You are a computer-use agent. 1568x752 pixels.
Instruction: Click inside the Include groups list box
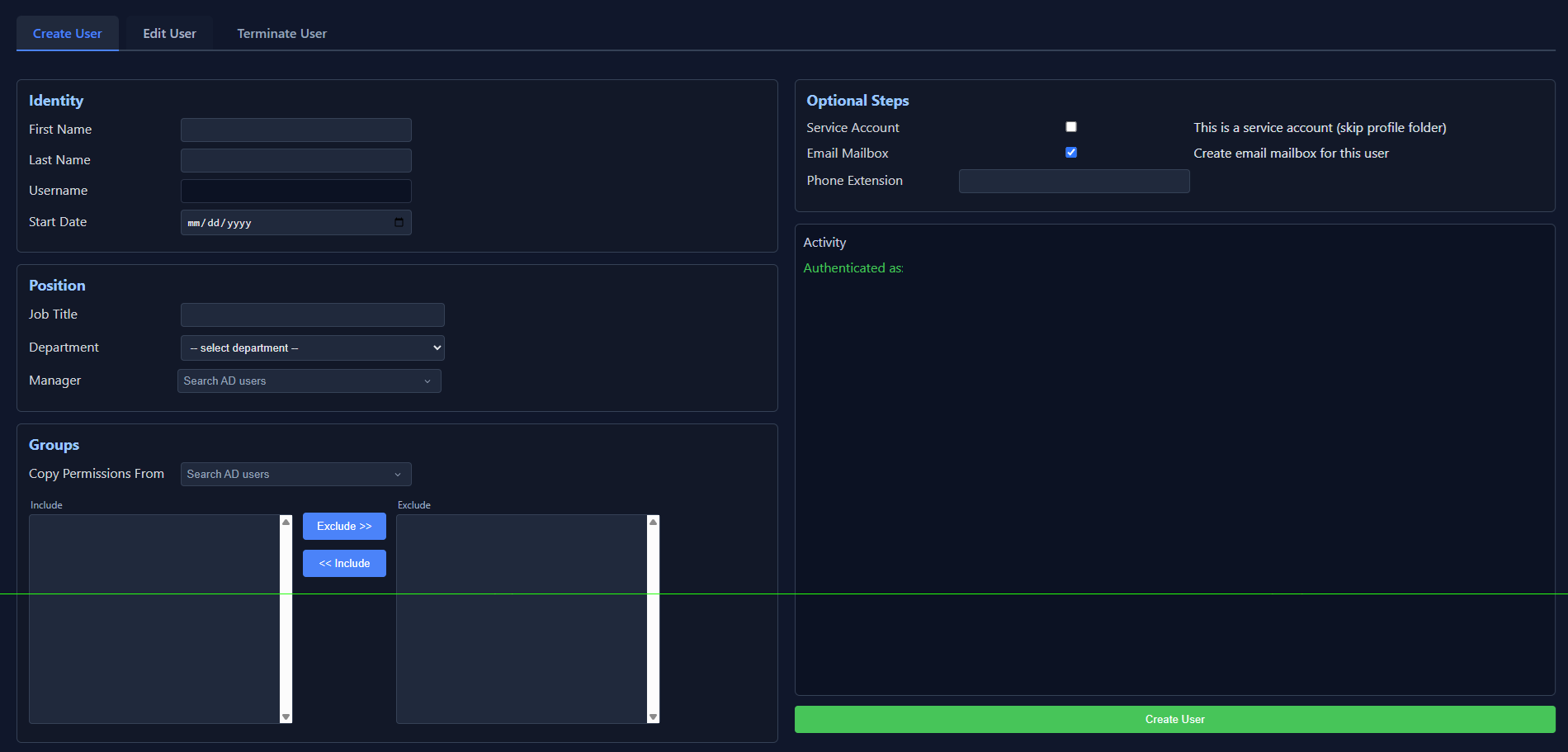(x=155, y=619)
